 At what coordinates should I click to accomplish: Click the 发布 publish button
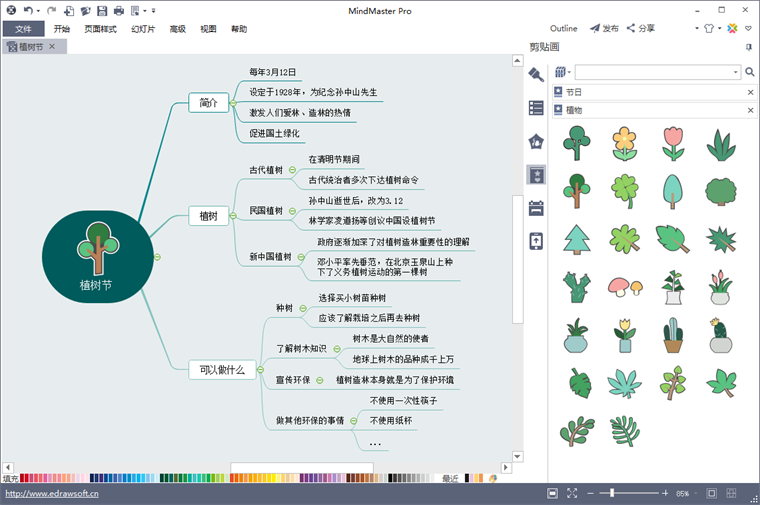click(x=604, y=28)
